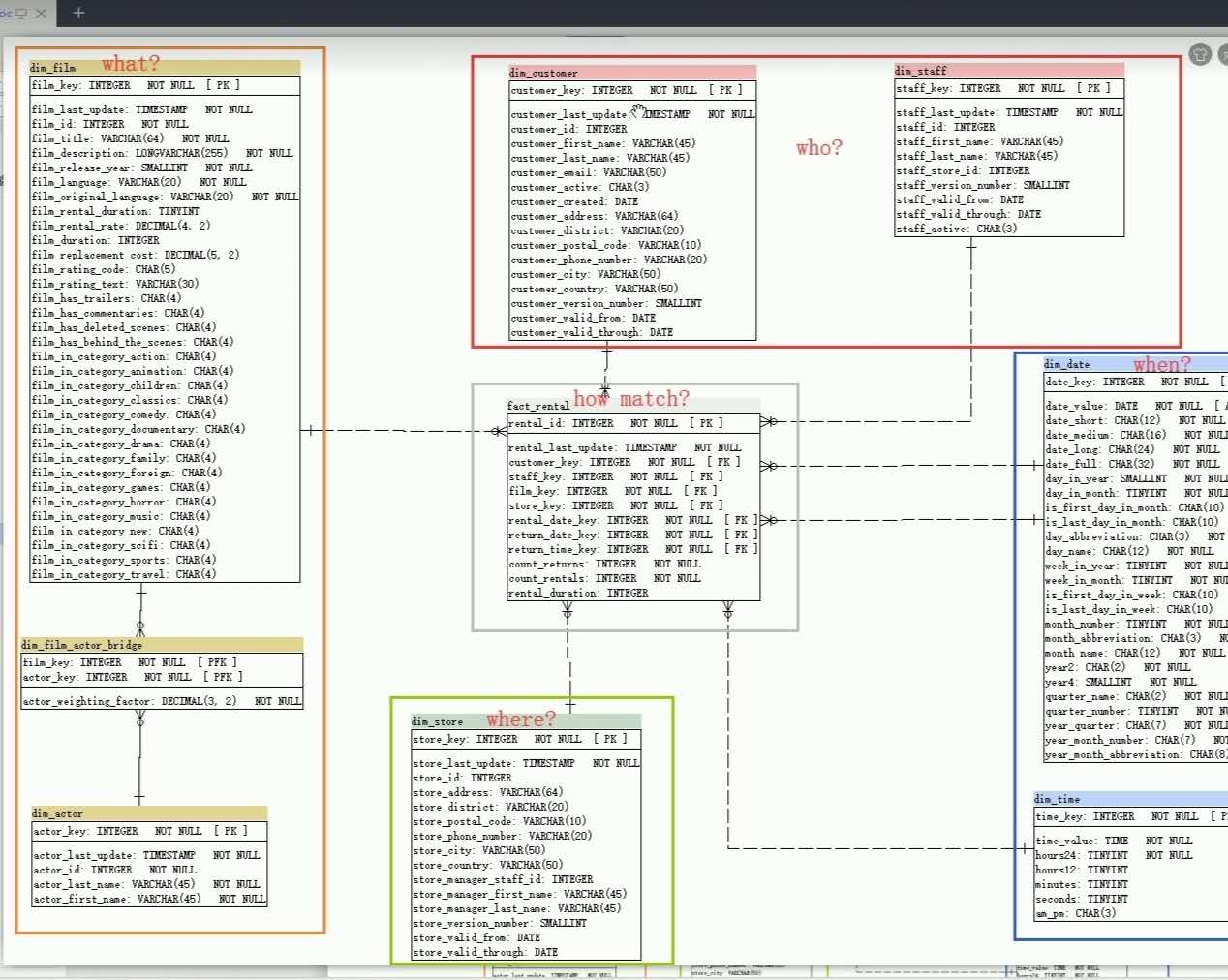1228x980 pixels.
Task: Select the dim_actor table header
Action: (x=149, y=813)
